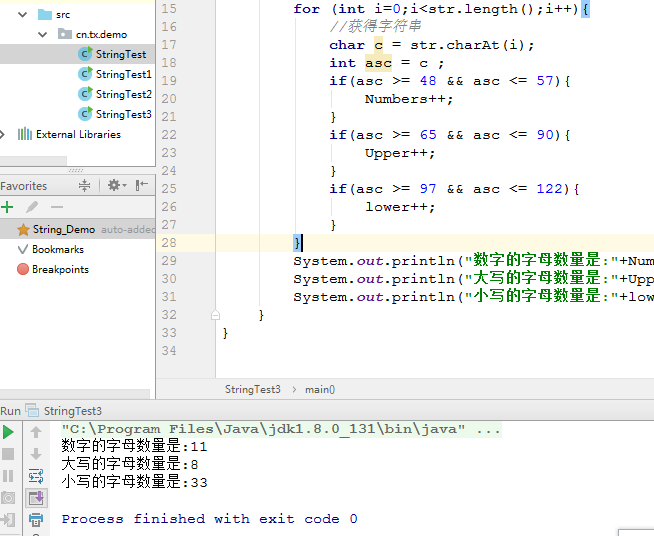
Task: Toggle soft-wrap in console
Action: pos(36,476)
